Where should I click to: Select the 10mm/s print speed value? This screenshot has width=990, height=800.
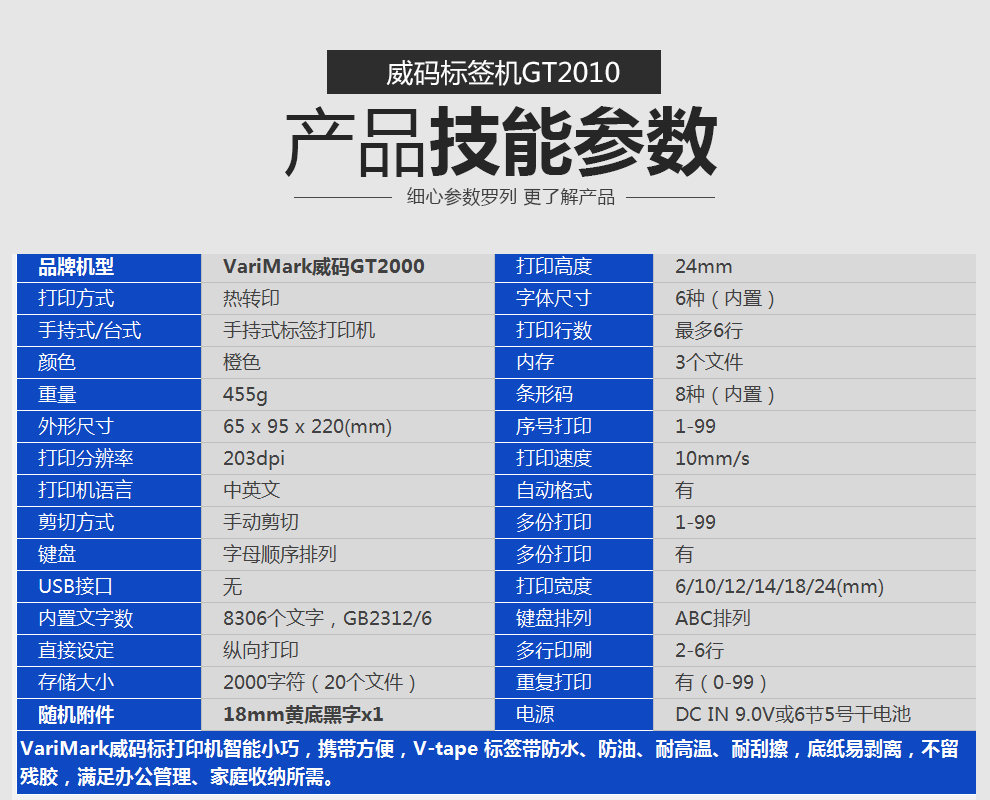pos(712,459)
